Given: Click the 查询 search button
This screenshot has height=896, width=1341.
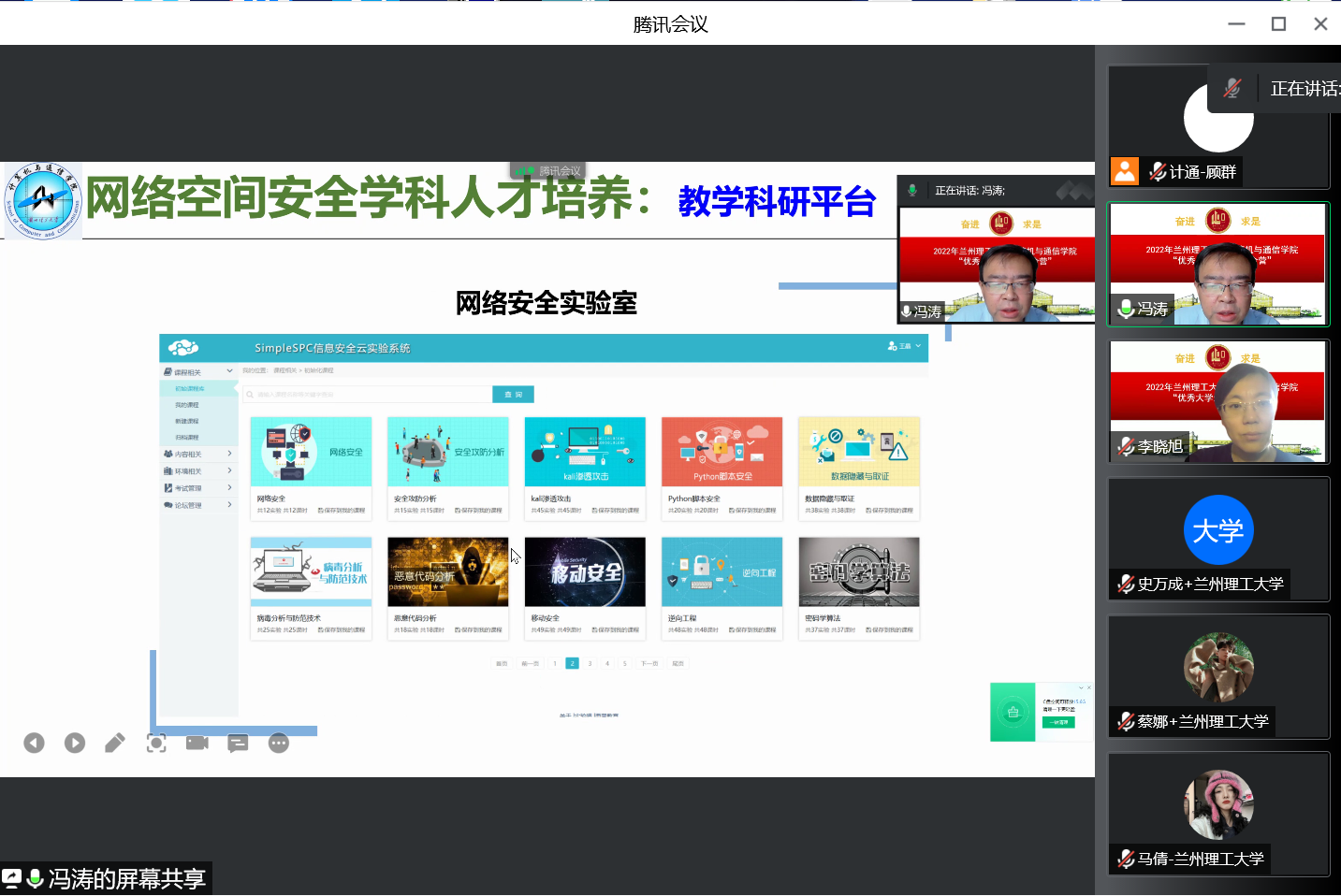Looking at the screenshot, I should point(513,395).
